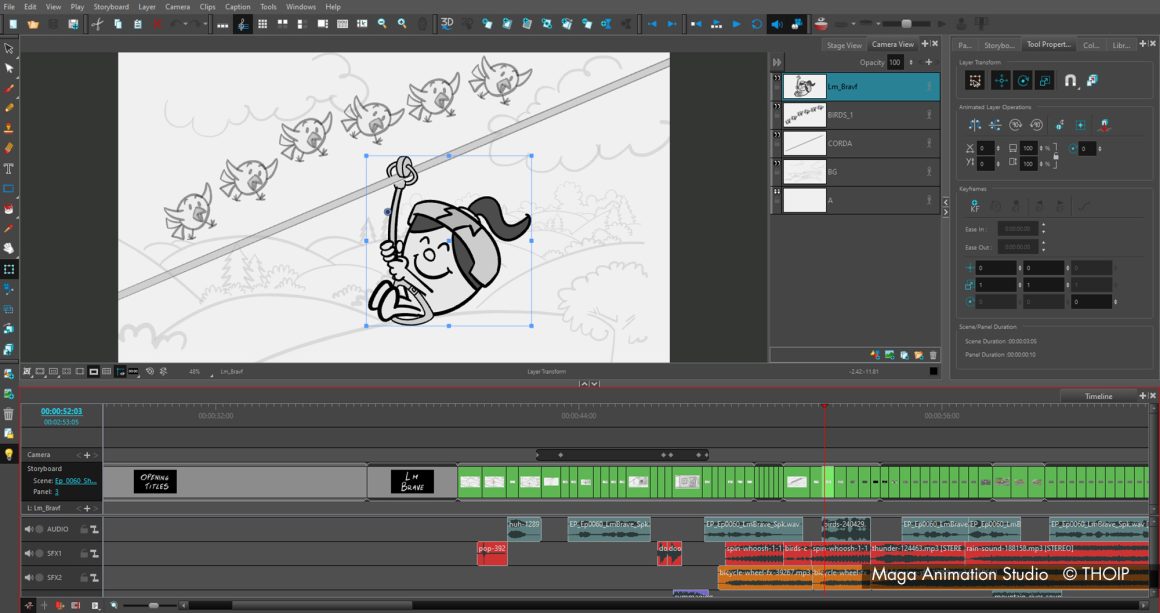This screenshot has width=1160, height=613.
Task: Toggle the sound playback speaker button in toolbar
Action: [x=777, y=24]
